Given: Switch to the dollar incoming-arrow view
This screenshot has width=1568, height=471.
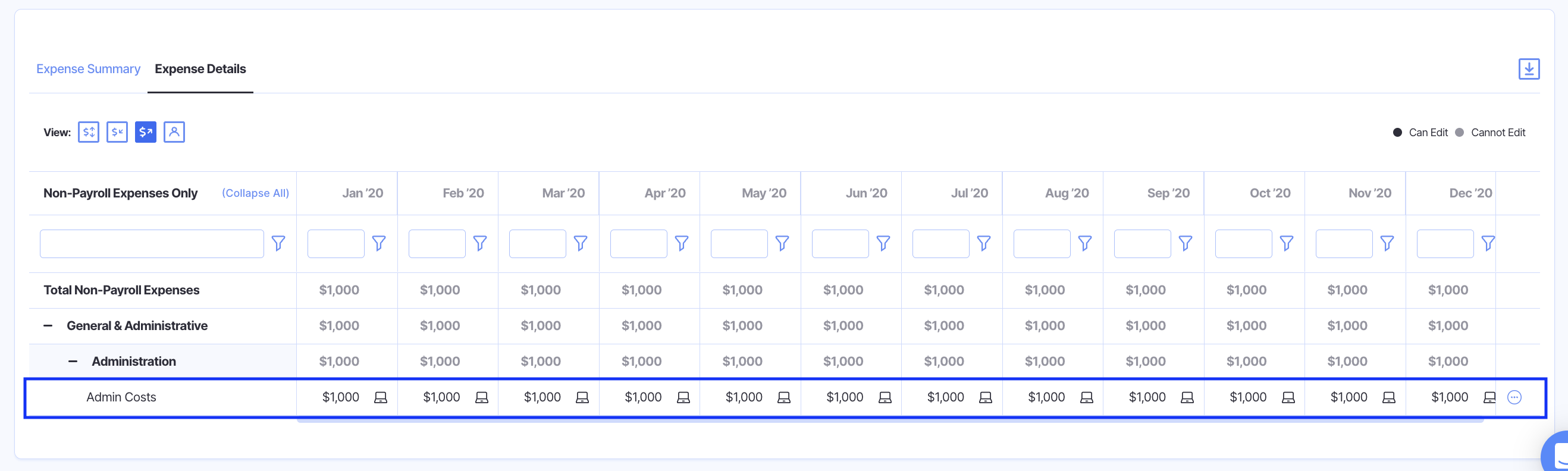Looking at the screenshot, I should pos(117,132).
